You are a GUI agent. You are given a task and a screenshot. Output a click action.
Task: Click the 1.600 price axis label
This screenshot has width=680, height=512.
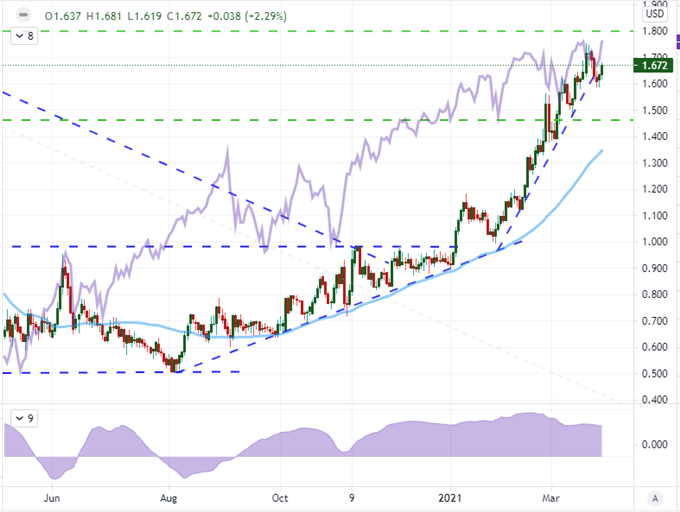[x=654, y=84]
